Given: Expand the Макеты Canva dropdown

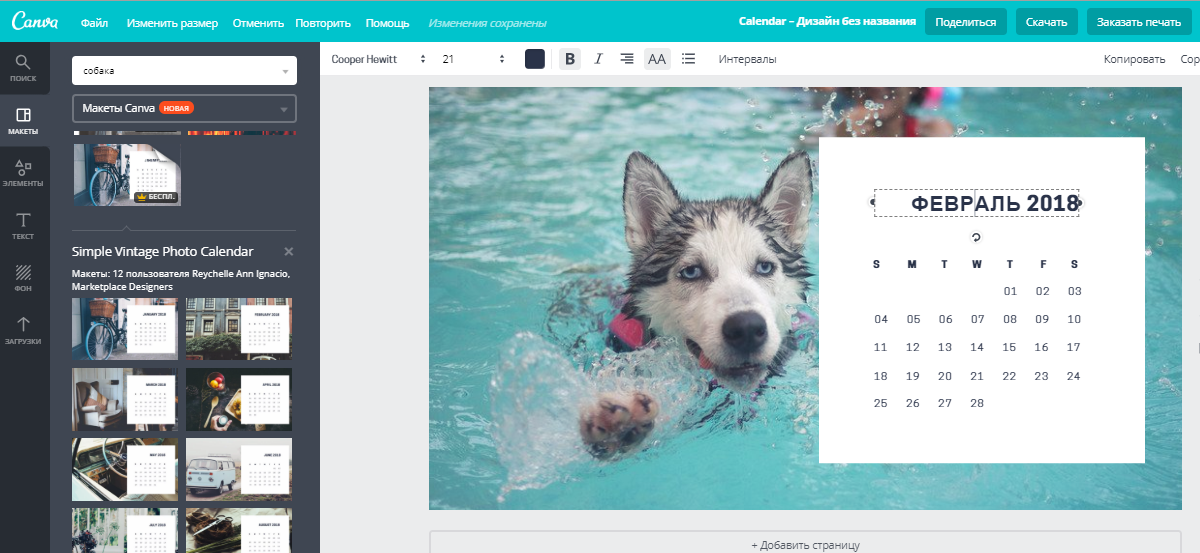Looking at the screenshot, I should click(184, 108).
